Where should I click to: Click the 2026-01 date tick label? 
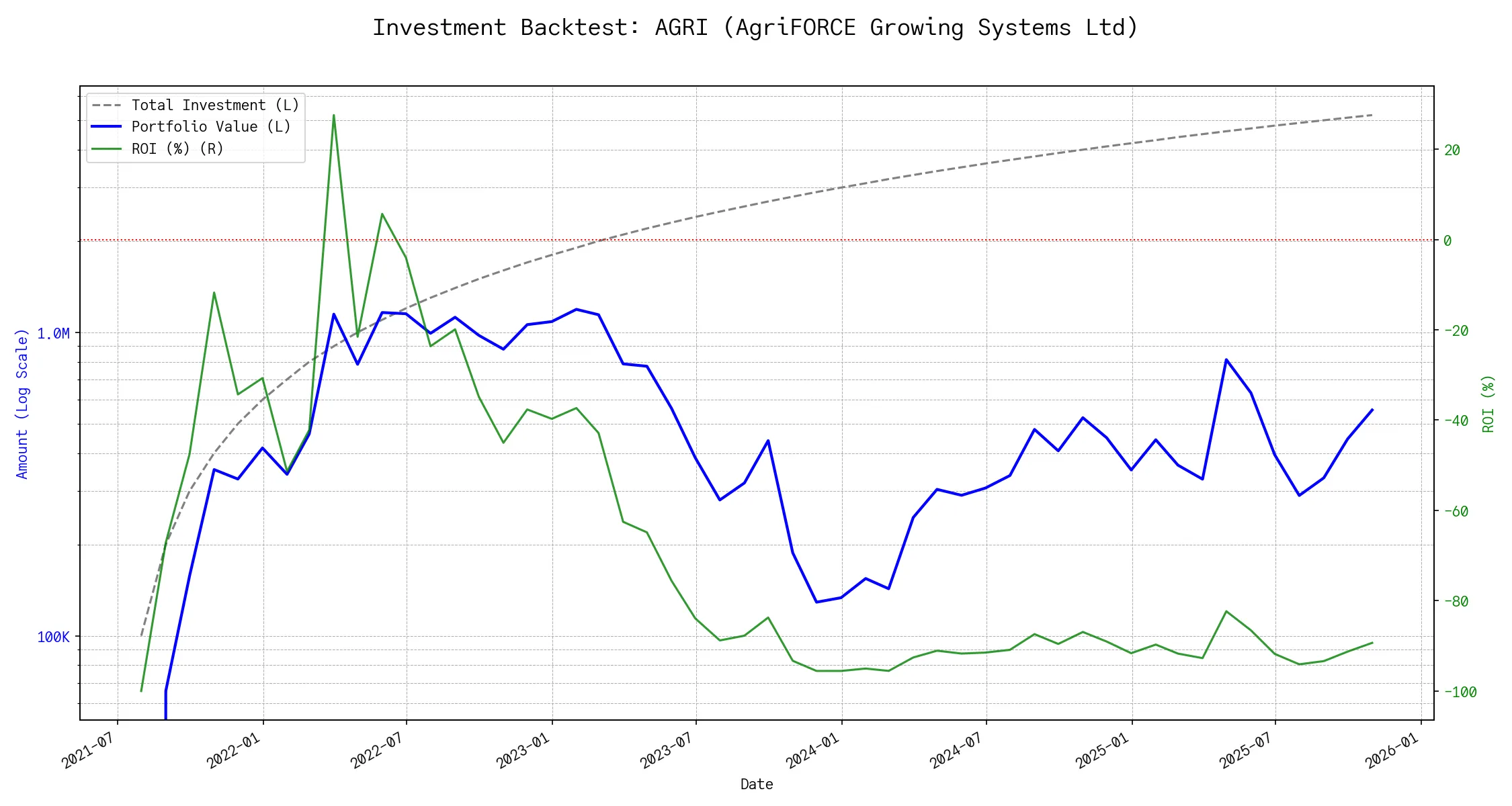1392,750
